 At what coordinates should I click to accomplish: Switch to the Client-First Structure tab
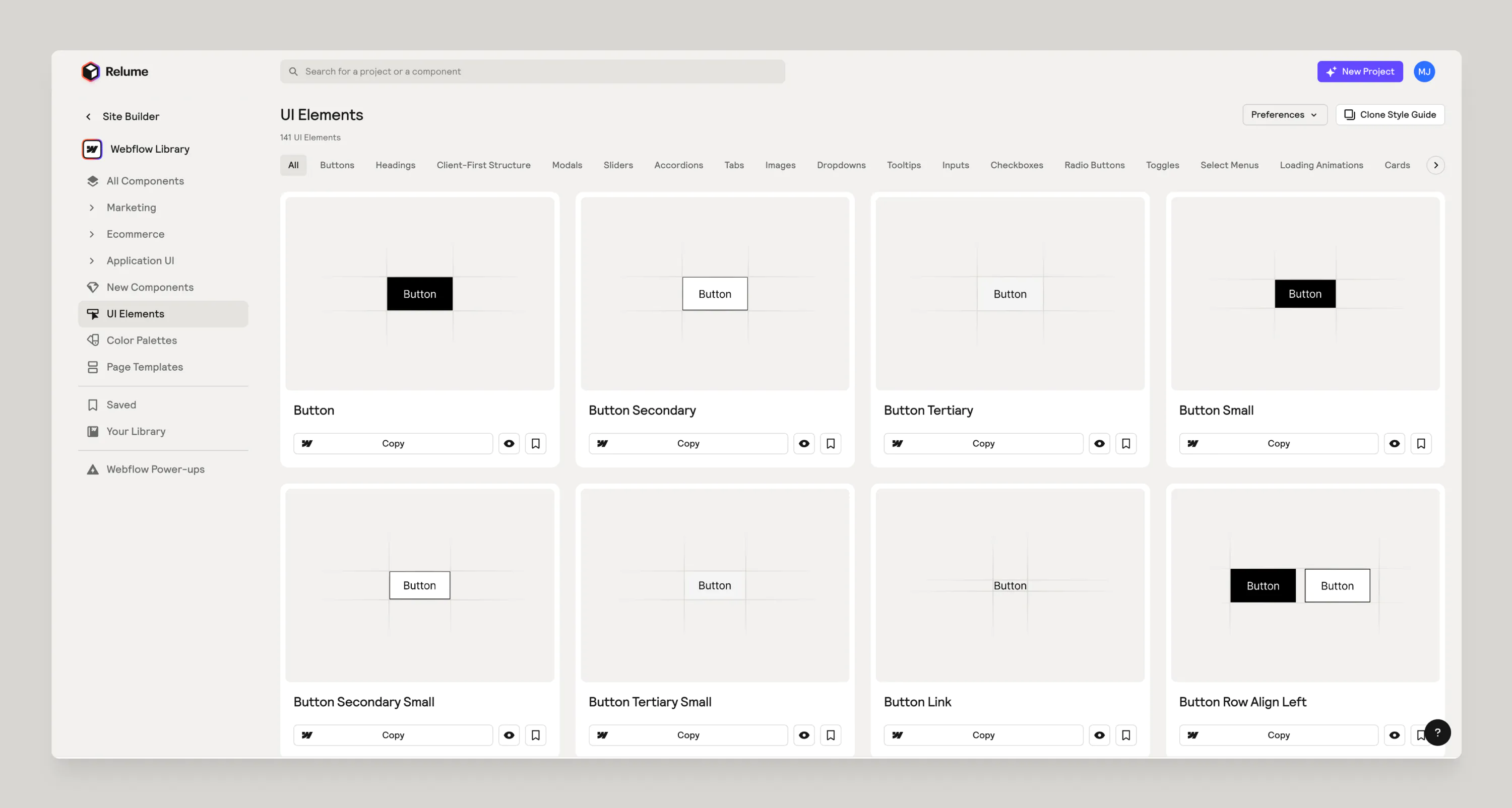click(483, 165)
